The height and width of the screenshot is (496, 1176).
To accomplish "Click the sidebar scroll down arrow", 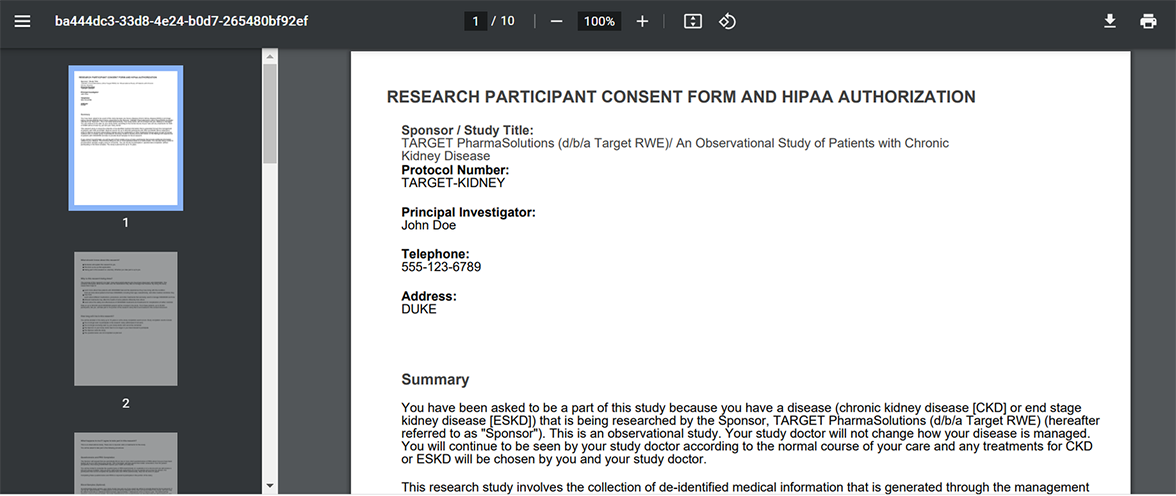I will pyautogui.click(x=270, y=485).
